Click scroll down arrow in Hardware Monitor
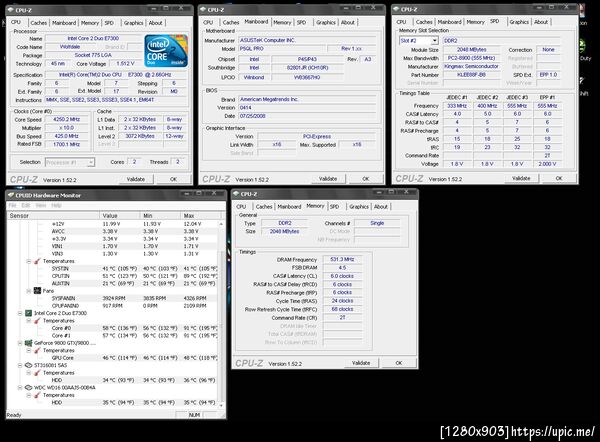Viewport: 600px width, 442px height. (x=221, y=404)
